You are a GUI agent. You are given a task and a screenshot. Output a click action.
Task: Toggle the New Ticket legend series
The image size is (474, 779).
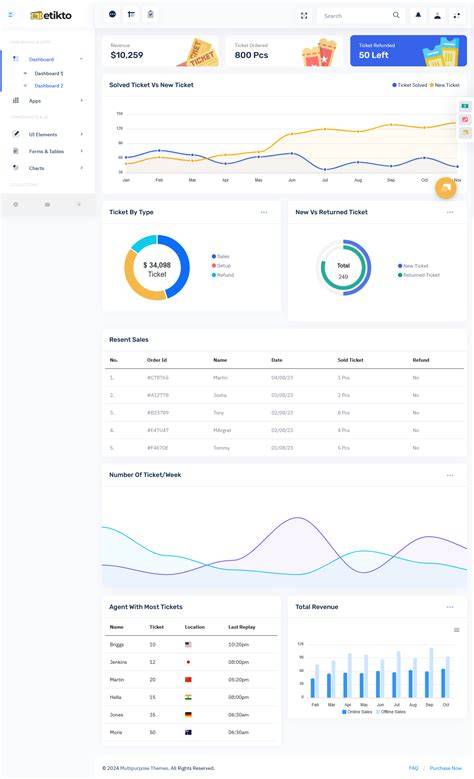[x=444, y=85]
